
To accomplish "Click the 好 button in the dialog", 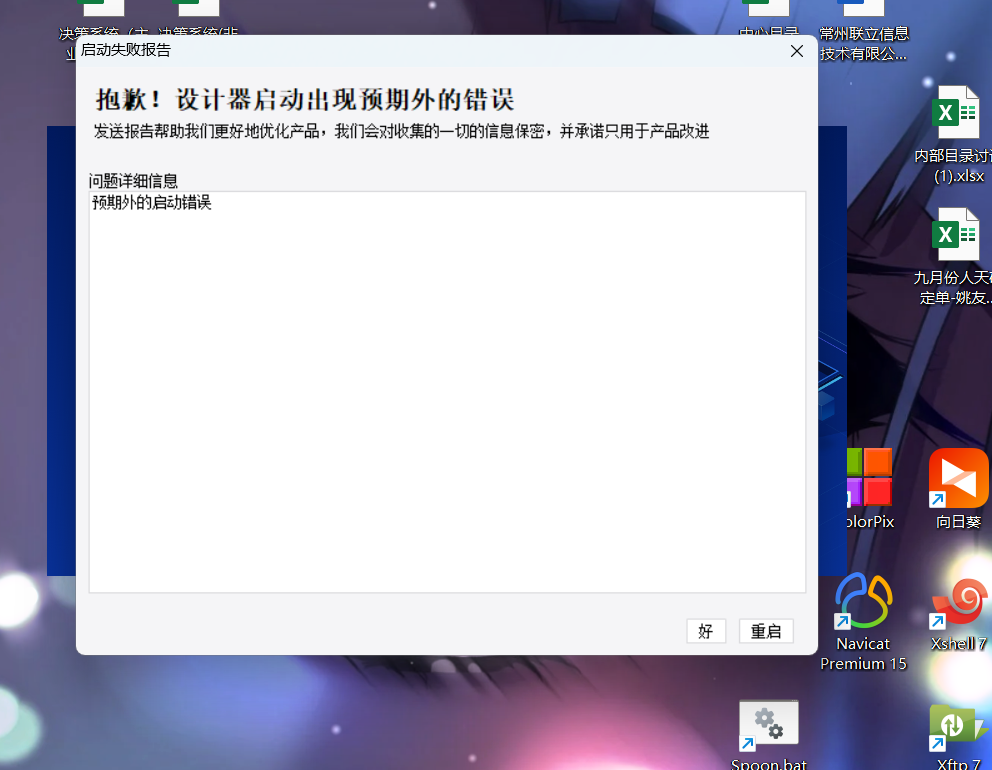I will [705, 631].
